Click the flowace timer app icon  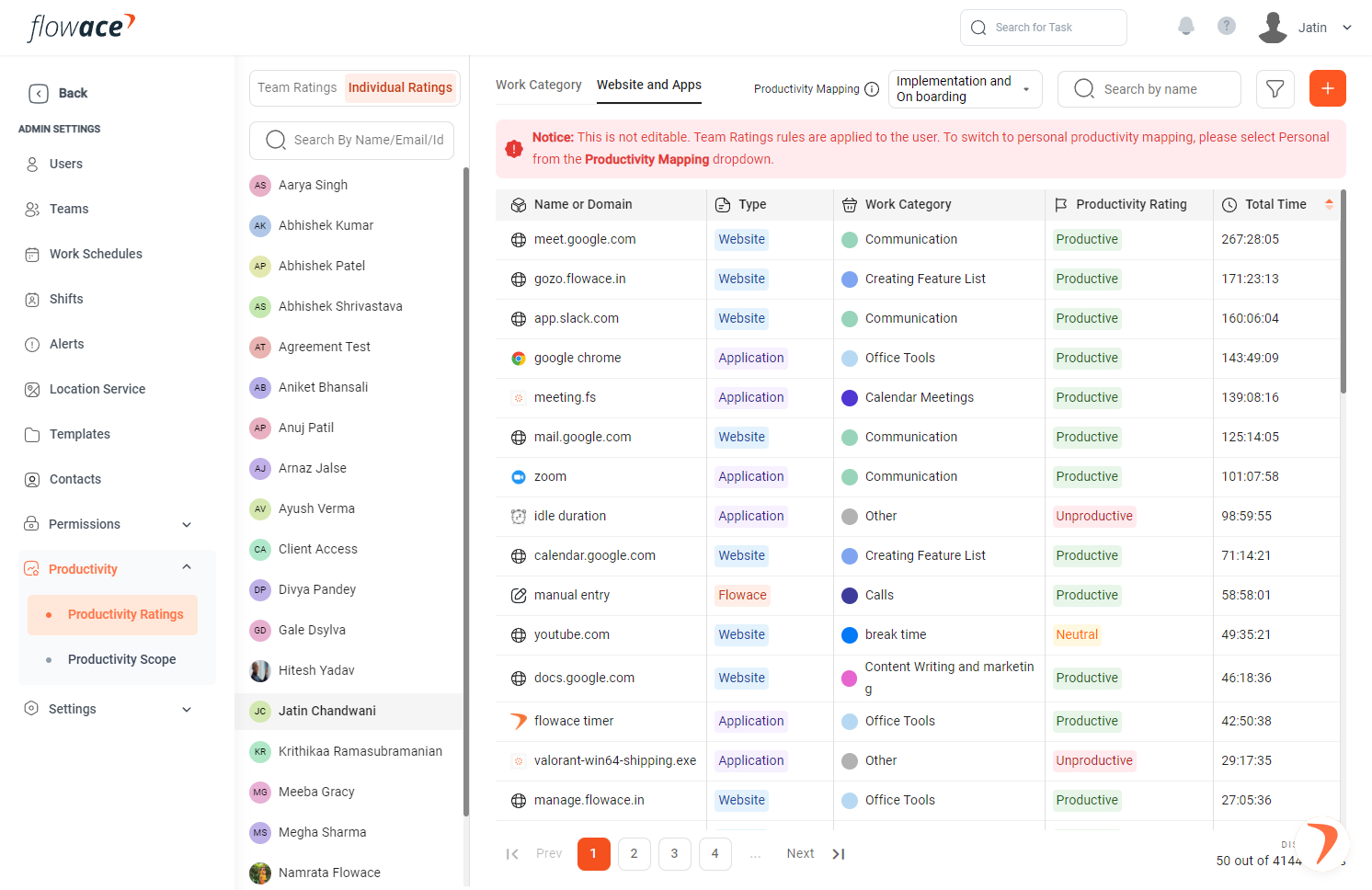click(x=519, y=722)
